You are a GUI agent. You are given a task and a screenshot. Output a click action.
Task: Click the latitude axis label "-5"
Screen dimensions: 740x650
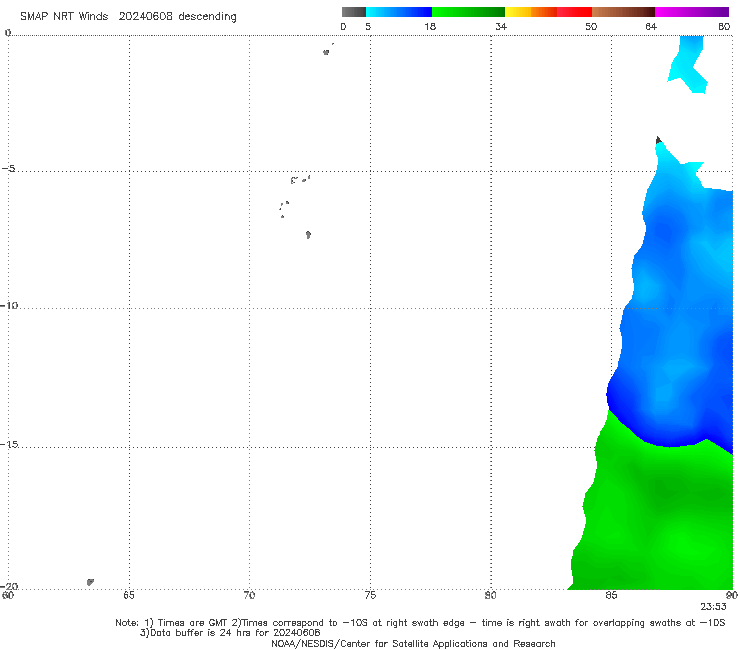coord(8,169)
